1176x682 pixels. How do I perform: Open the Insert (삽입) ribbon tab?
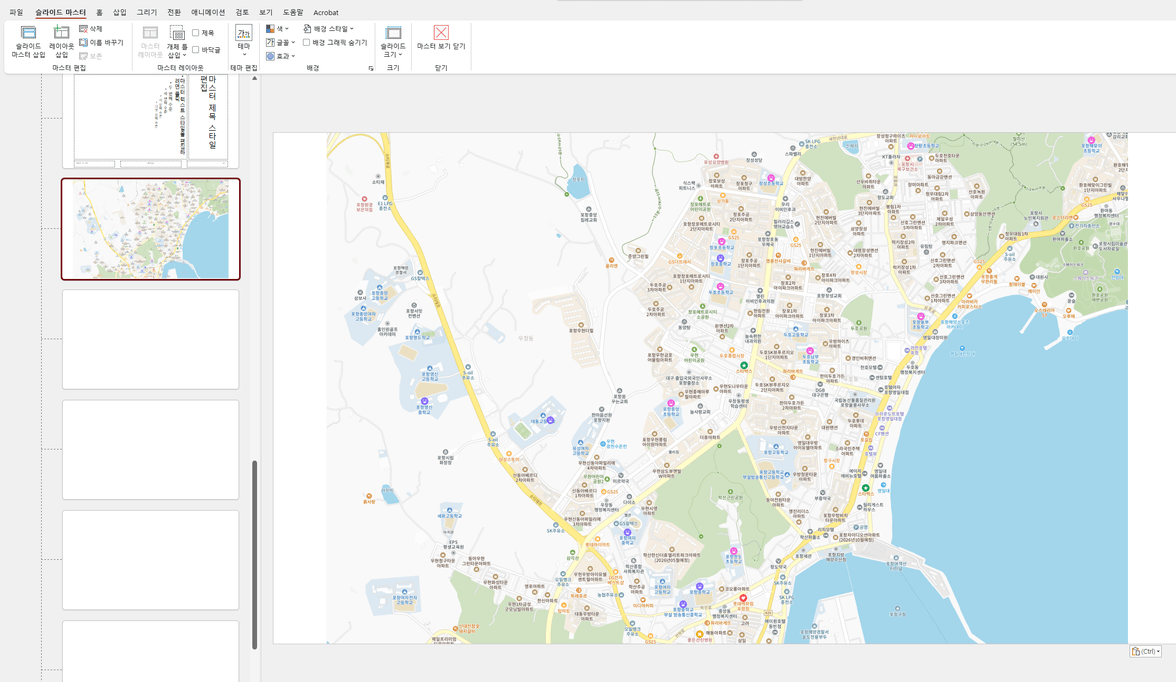coord(120,12)
